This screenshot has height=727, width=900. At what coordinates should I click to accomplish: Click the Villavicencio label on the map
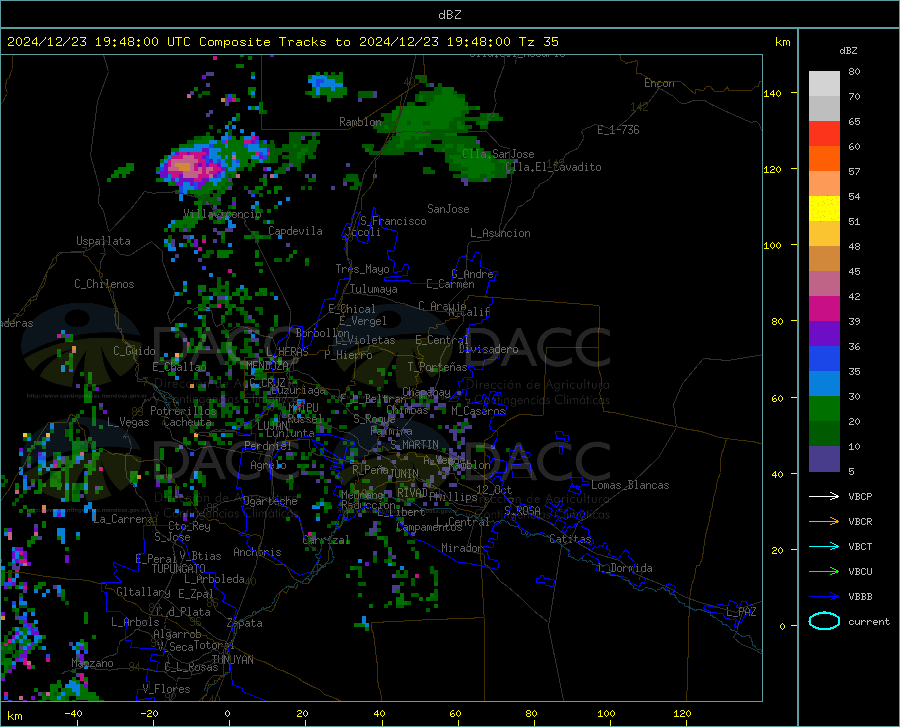(x=223, y=214)
